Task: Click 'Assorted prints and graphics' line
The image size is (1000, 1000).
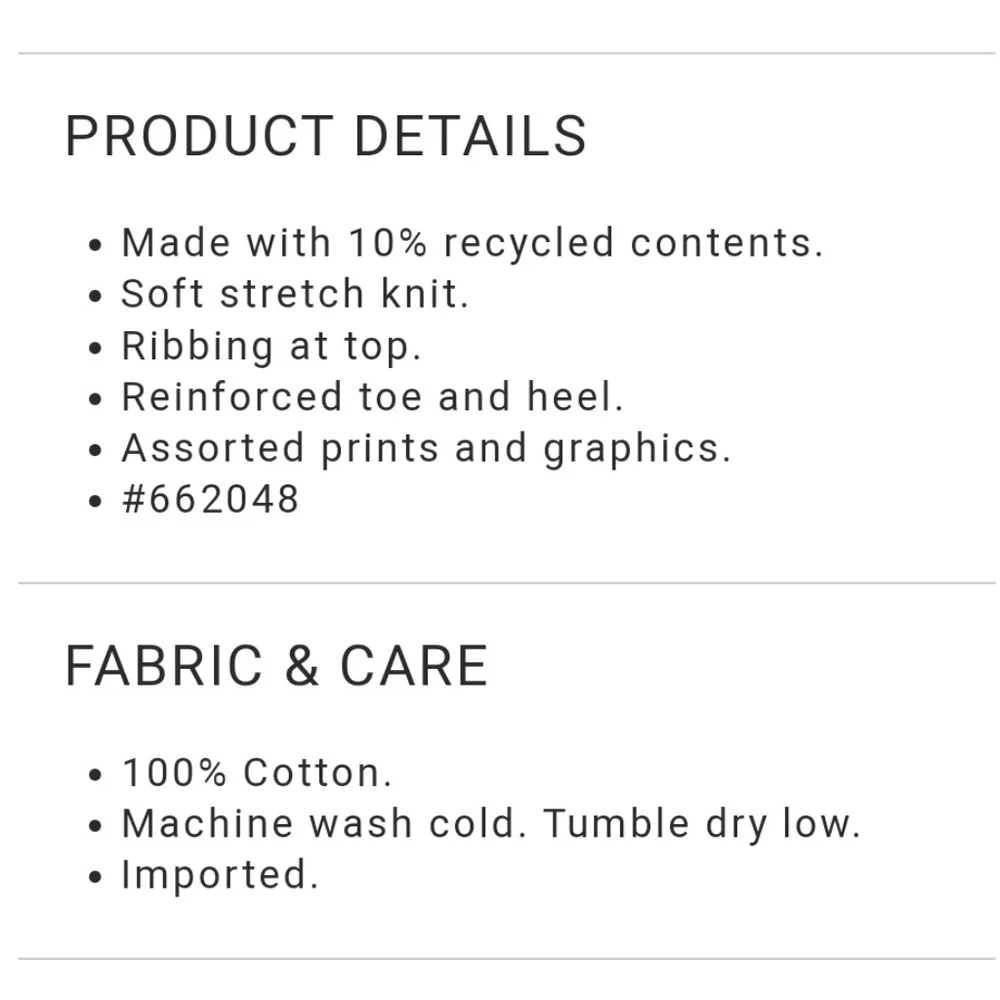Action: [426, 449]
